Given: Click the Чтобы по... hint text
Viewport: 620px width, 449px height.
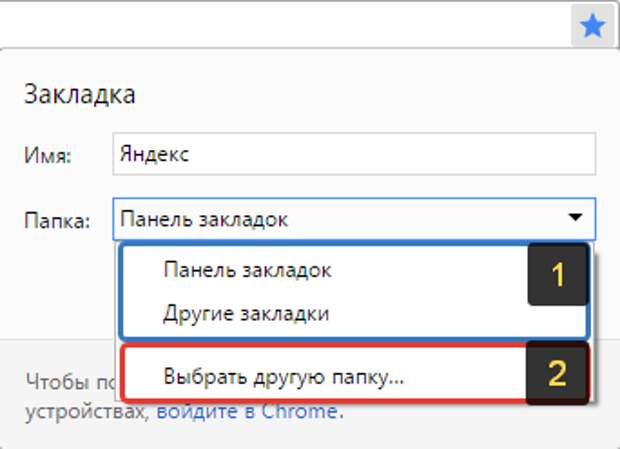Looking at the screenshot, I should (68, 379).
